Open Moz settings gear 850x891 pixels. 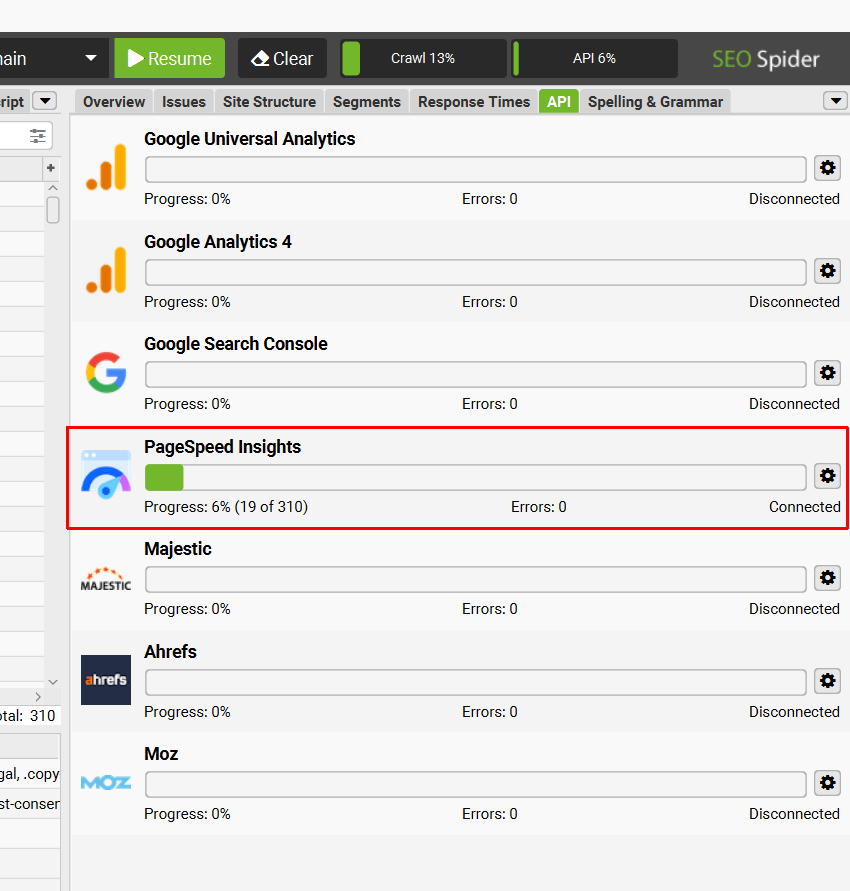pyautogui.click(x=827, y=783)
